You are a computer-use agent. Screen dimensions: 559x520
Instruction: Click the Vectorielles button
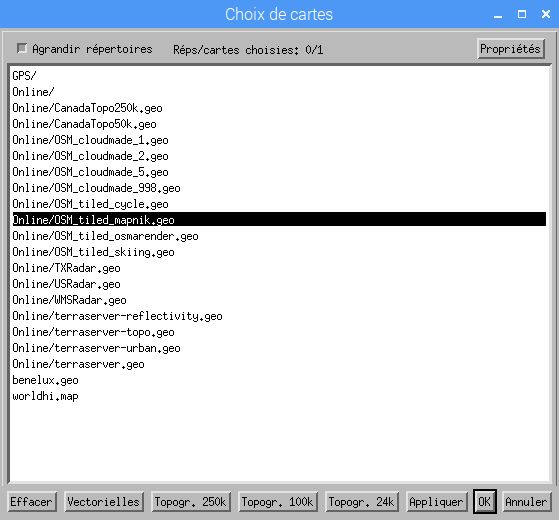point(104,502)
